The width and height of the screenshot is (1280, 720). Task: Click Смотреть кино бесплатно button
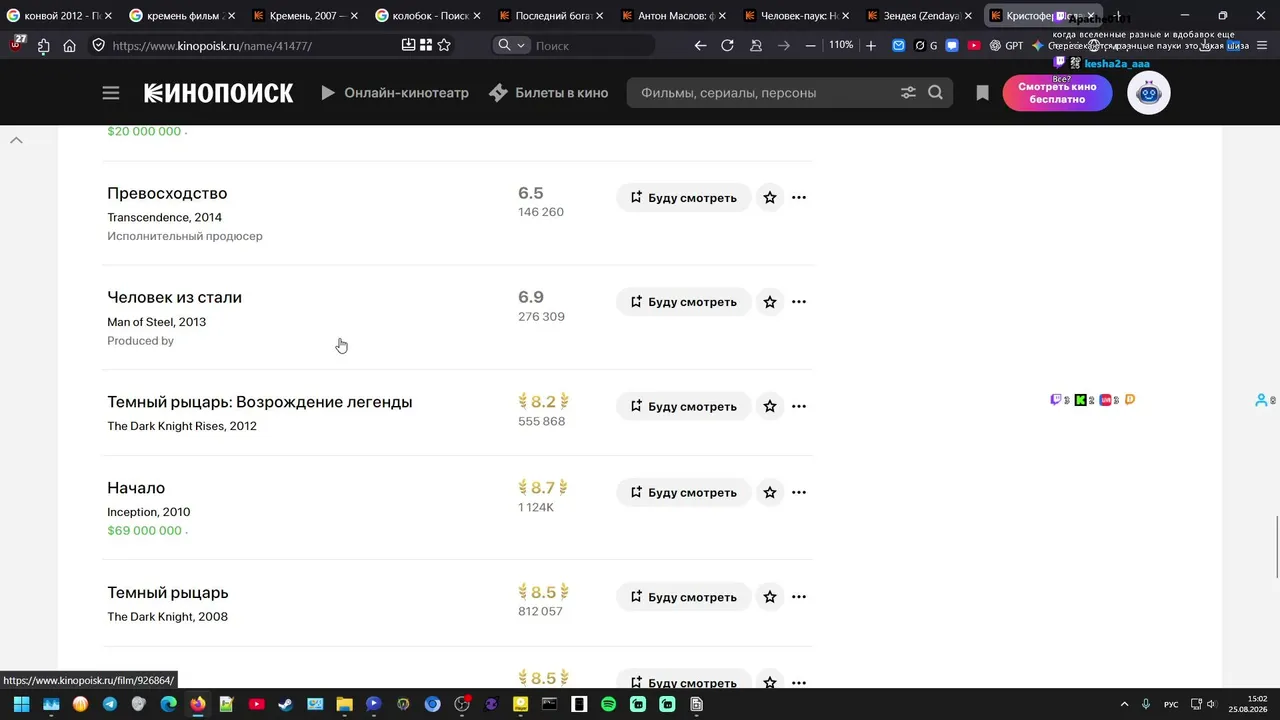(x=1057, y=93)
